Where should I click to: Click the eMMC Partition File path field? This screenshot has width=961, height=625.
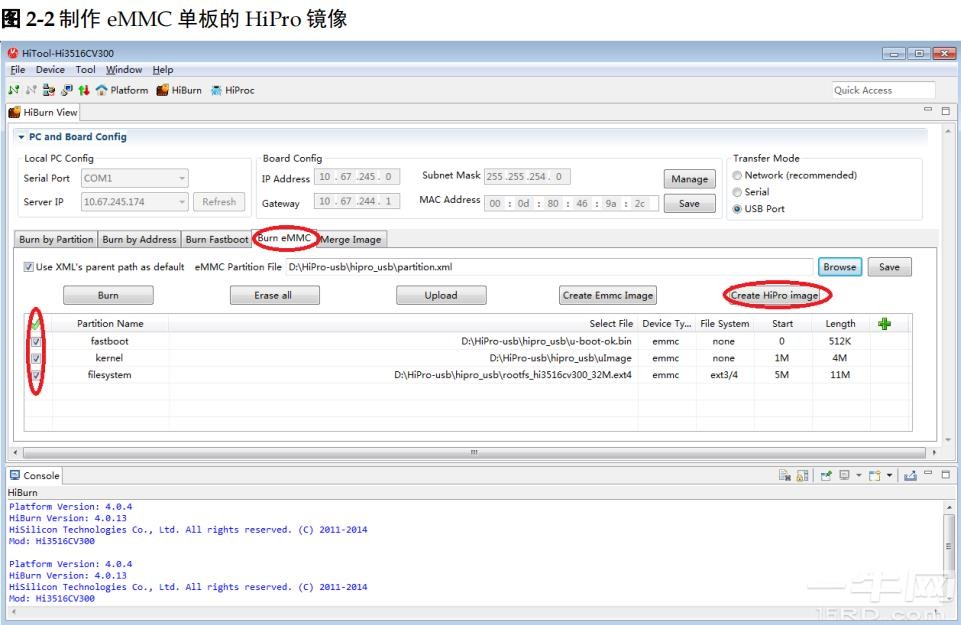(x=548, y=267)
